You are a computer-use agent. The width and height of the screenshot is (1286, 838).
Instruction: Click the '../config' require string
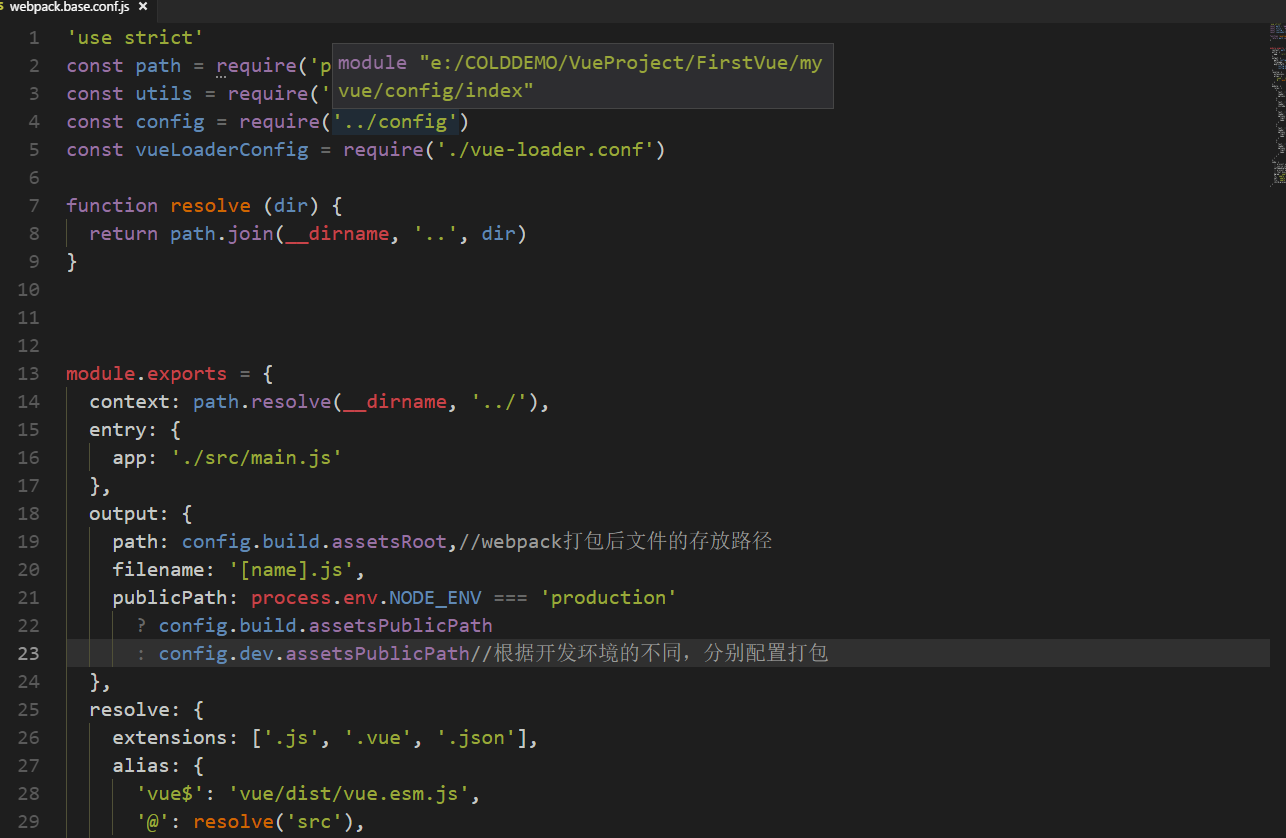click(x=396, y=121)
